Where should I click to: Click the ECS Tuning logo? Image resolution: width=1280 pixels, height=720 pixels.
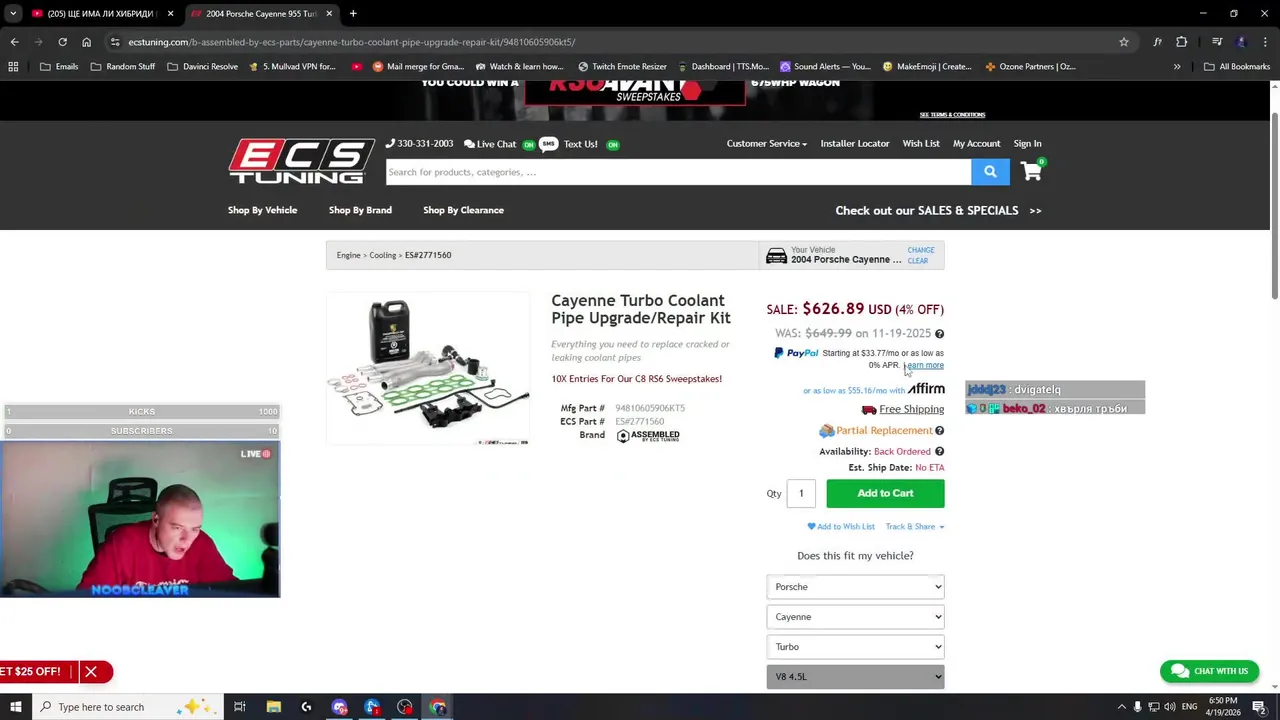[x=302, y=161]
